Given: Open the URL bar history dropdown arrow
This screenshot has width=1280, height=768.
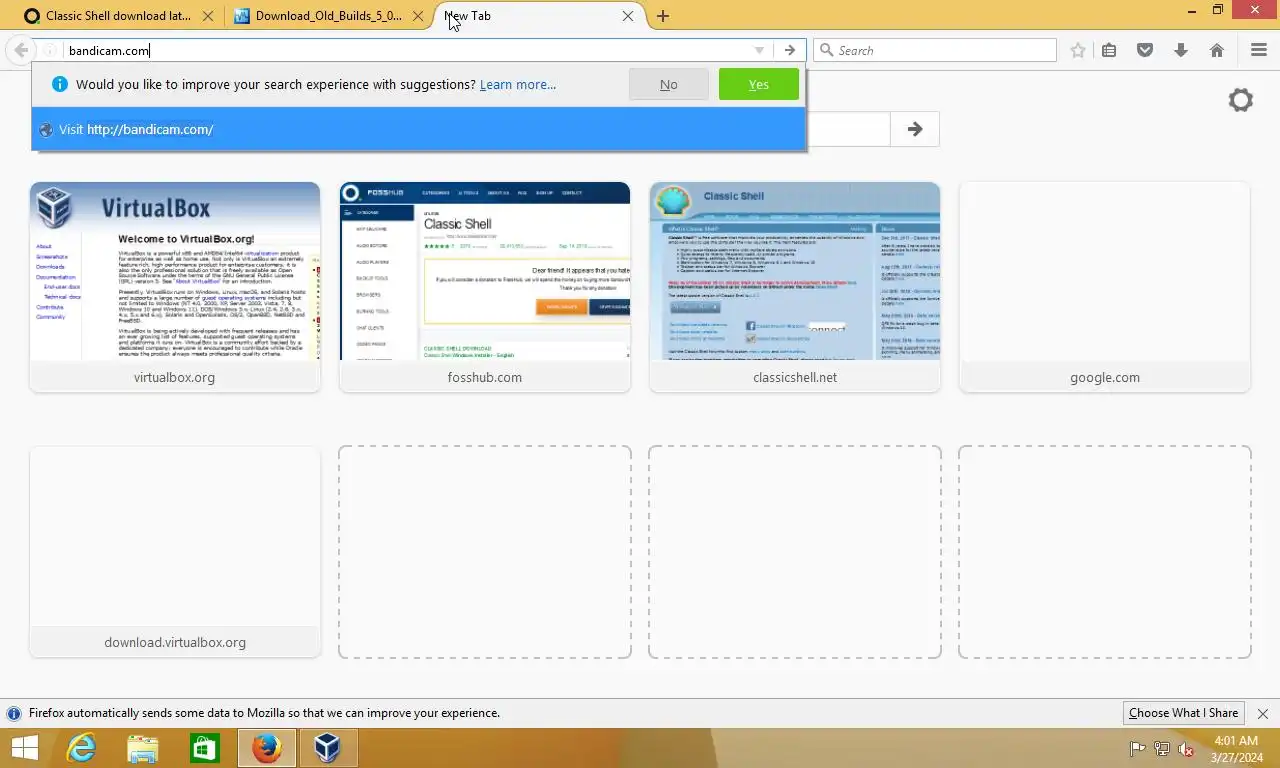Looking at the screenshot, I should 759,50.
